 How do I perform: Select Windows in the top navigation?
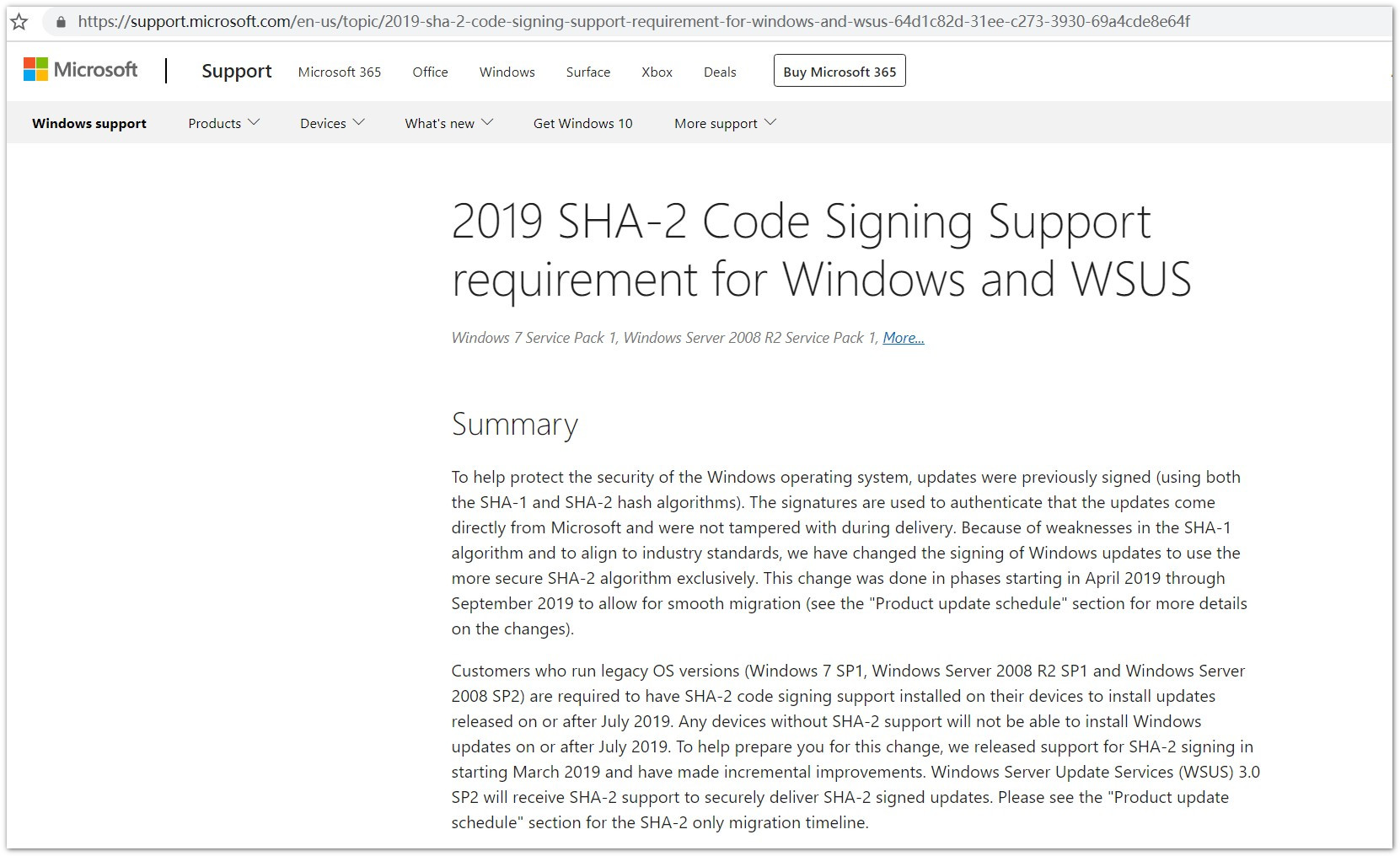point(507,72)
